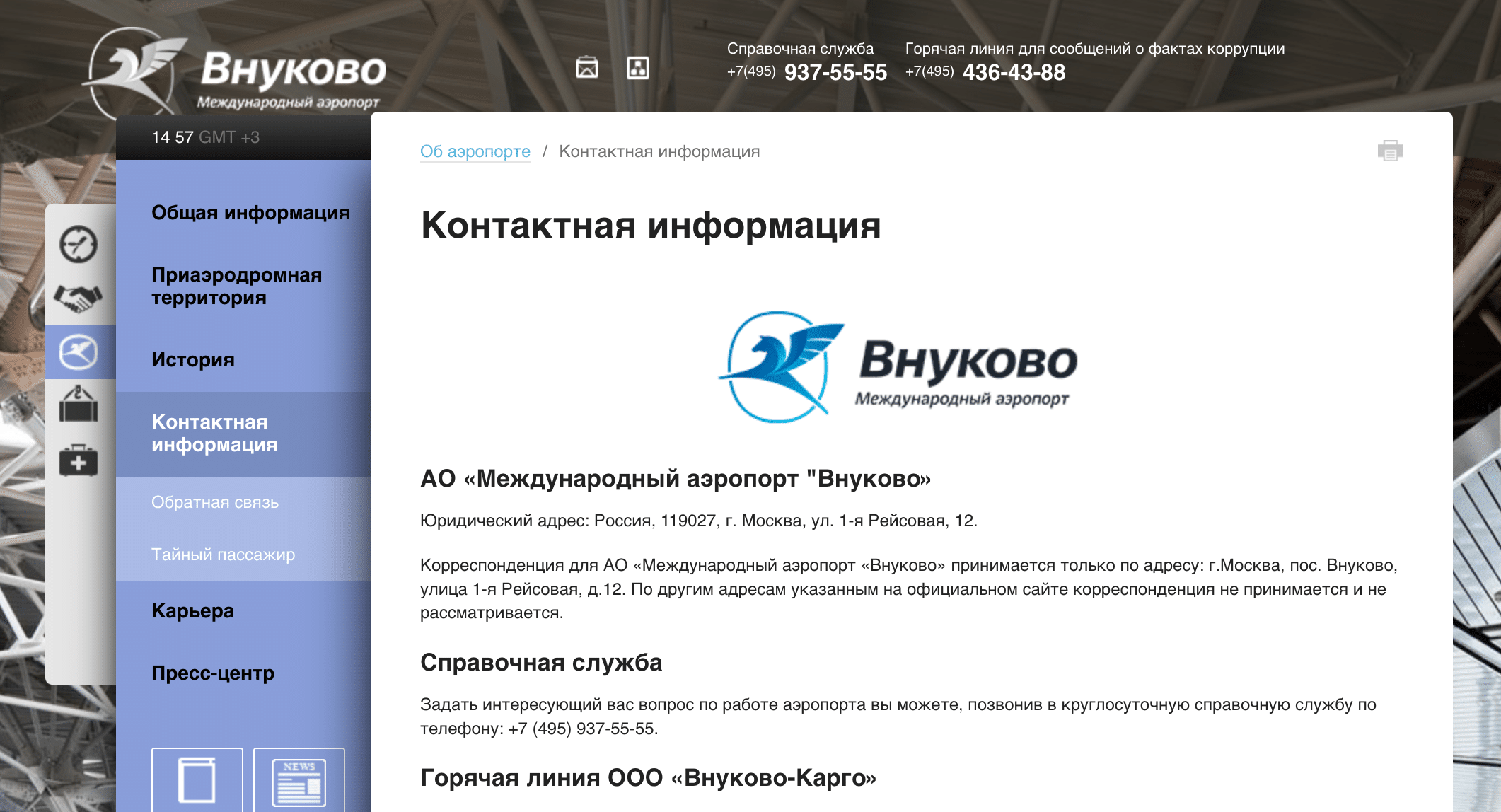Viewport: 1501px width, 812px height.
Task: Click the print page icon
Action: point(1390,151)
